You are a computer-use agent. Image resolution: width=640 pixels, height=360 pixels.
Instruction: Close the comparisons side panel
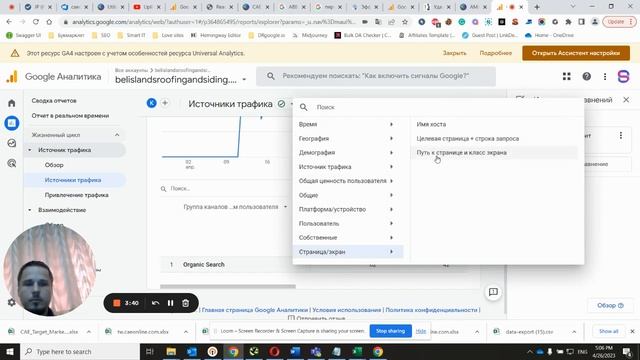click(x=626, y=100)
